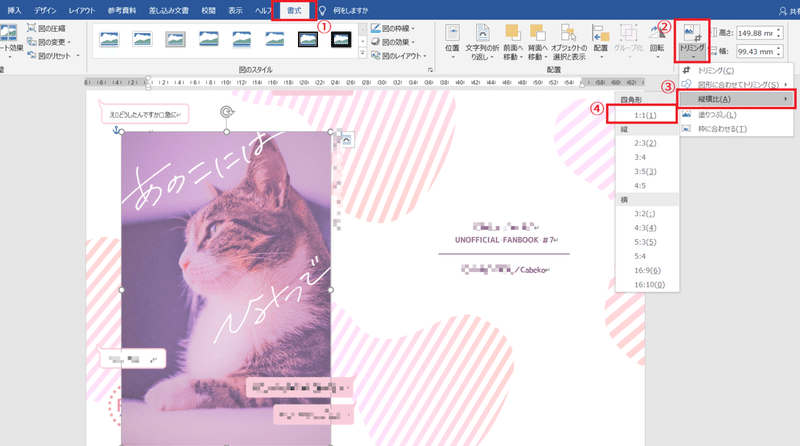Click the 何をしますか search box
The height and width of the screenshot is (446, 800).
(350, 10)
